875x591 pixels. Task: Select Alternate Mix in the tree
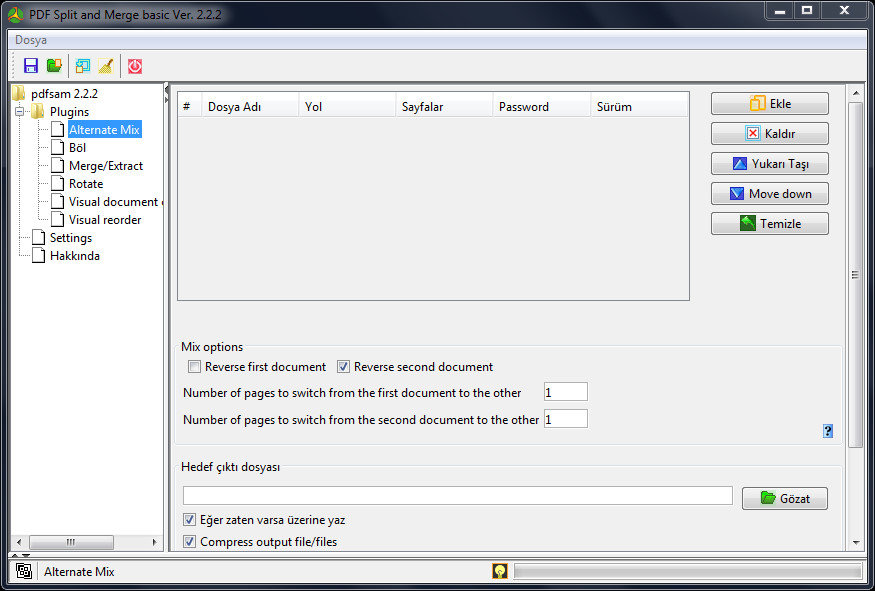[x=104, y=129]
